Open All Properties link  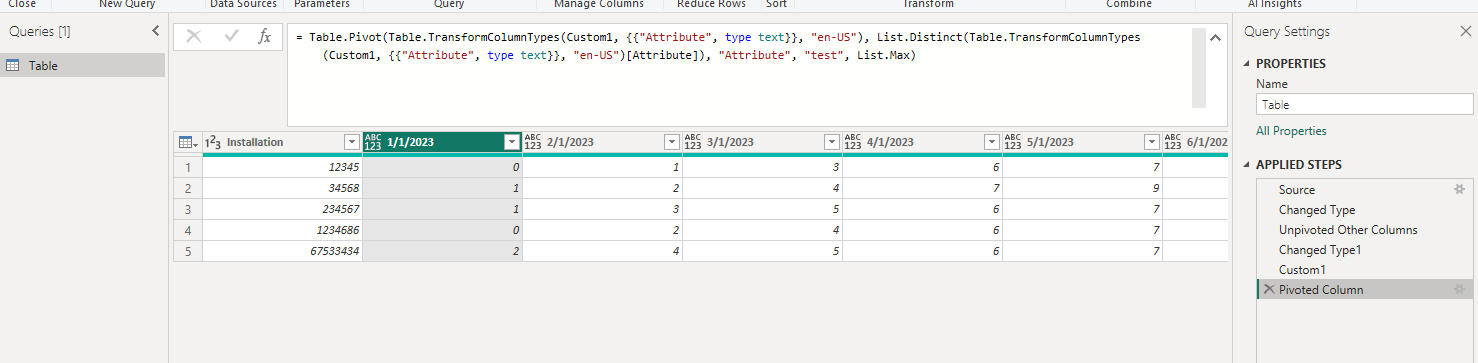(x=1291, y=131)
